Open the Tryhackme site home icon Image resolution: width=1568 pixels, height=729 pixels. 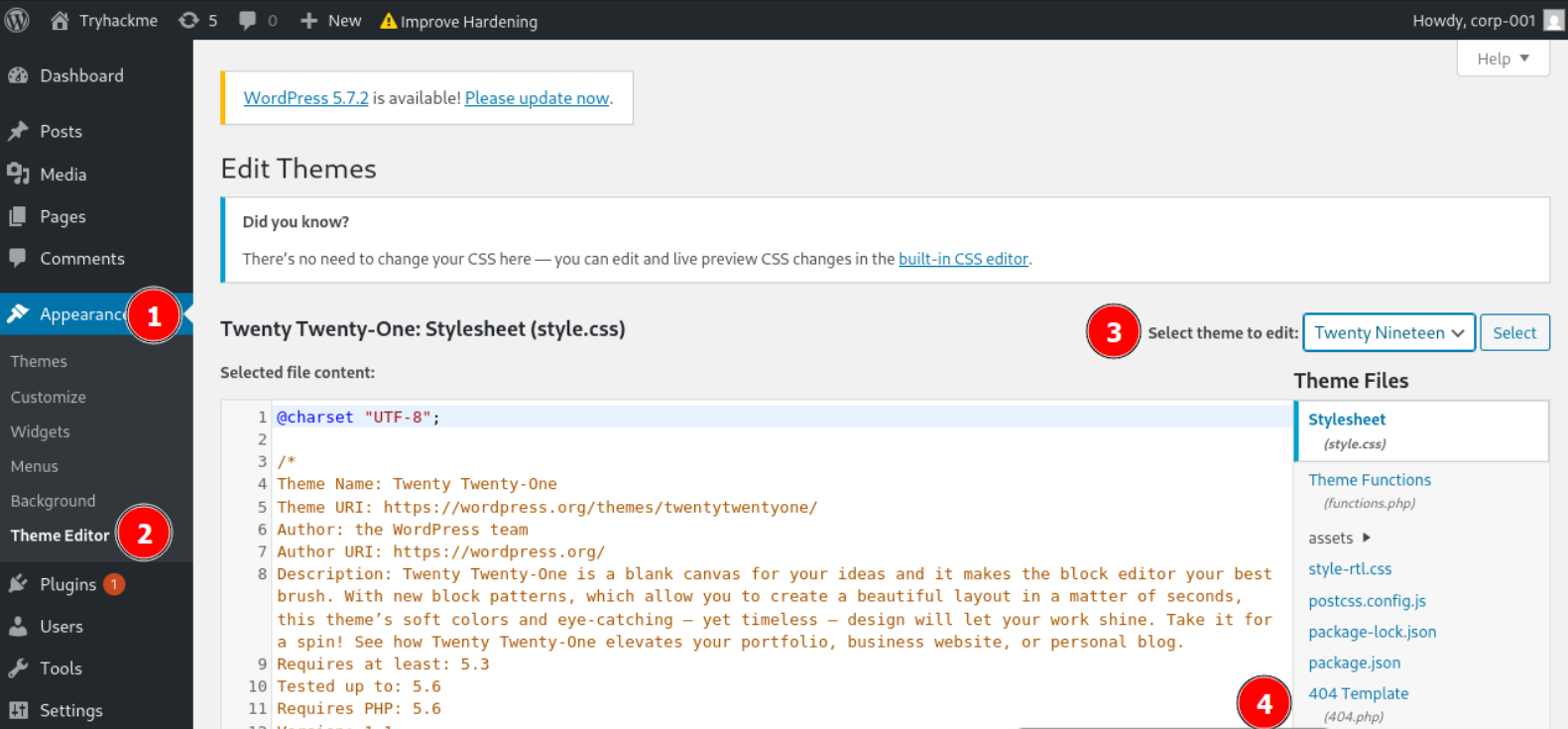(x=60, y=20)
